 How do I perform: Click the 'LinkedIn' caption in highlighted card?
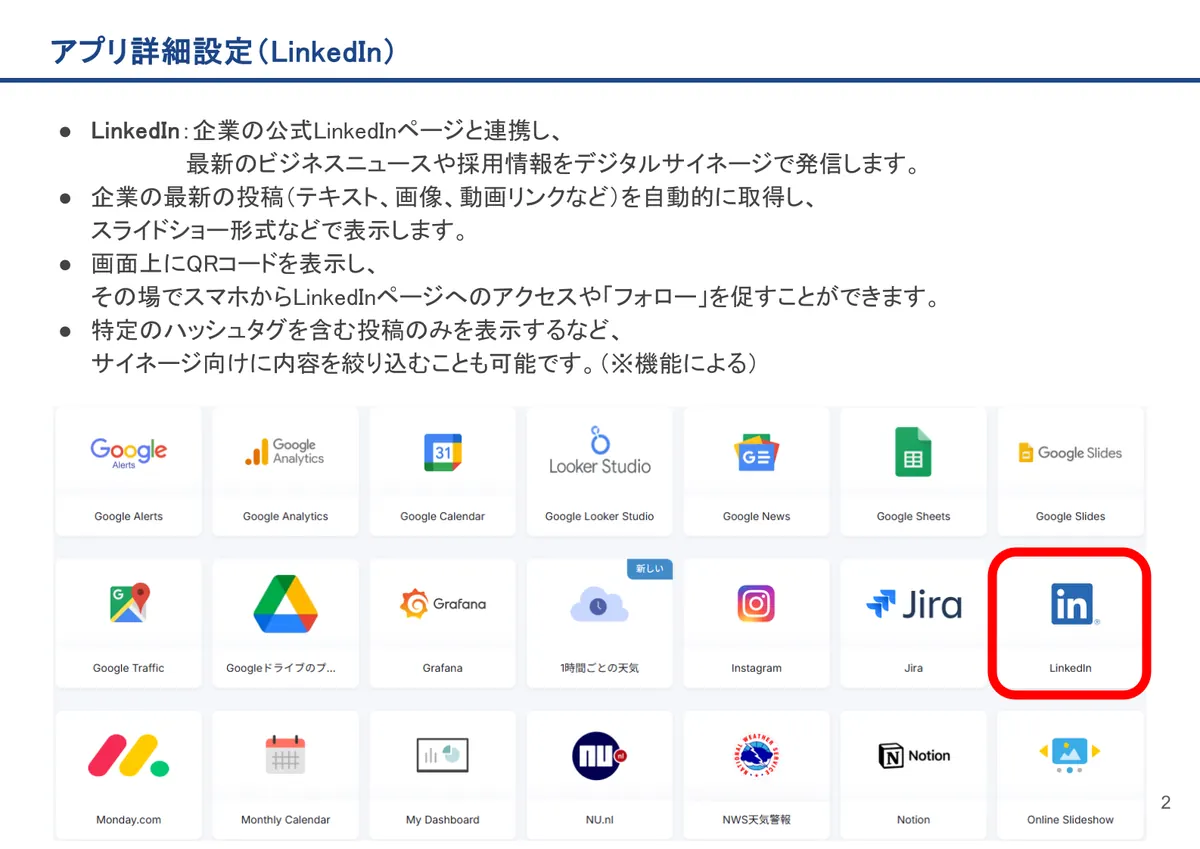click(1070, 668)
